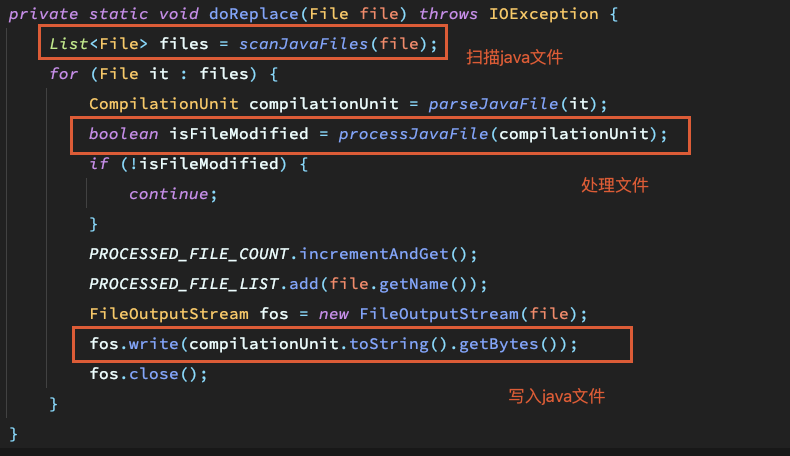Click the 'if' keyword
Image resolution: width=790 pixels, height=456 pixels.
click(99, 164)
